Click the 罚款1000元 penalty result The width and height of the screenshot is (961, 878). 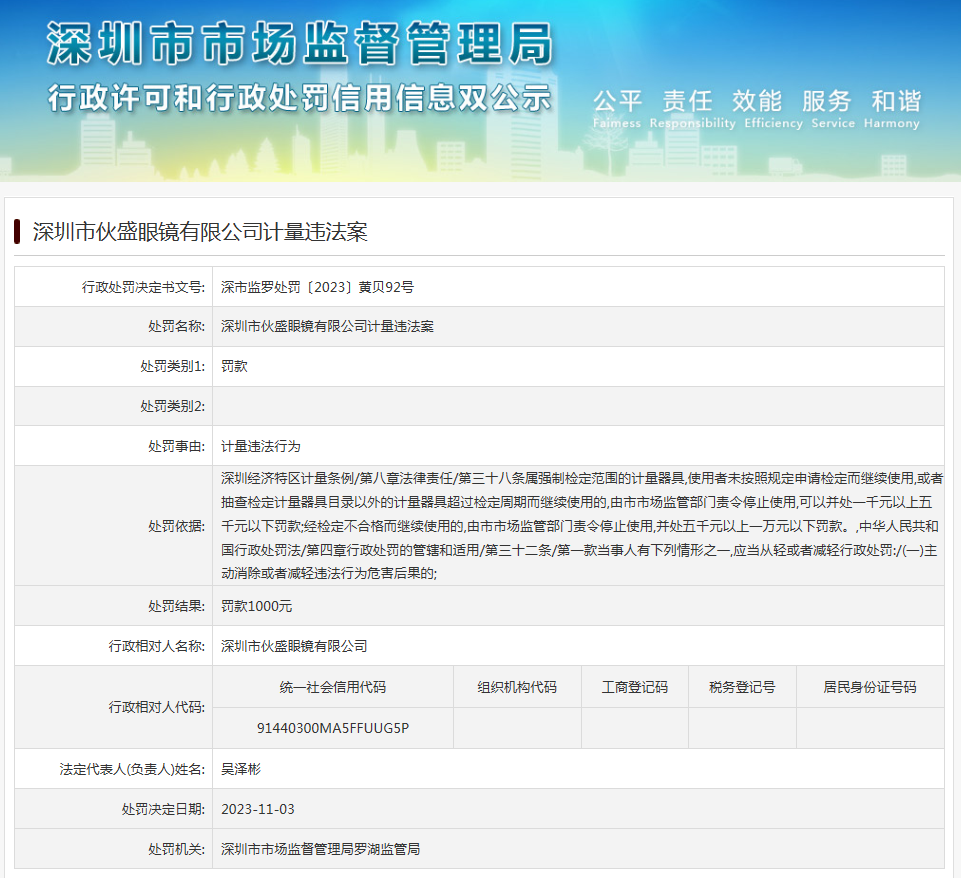(x=256, y=606)
